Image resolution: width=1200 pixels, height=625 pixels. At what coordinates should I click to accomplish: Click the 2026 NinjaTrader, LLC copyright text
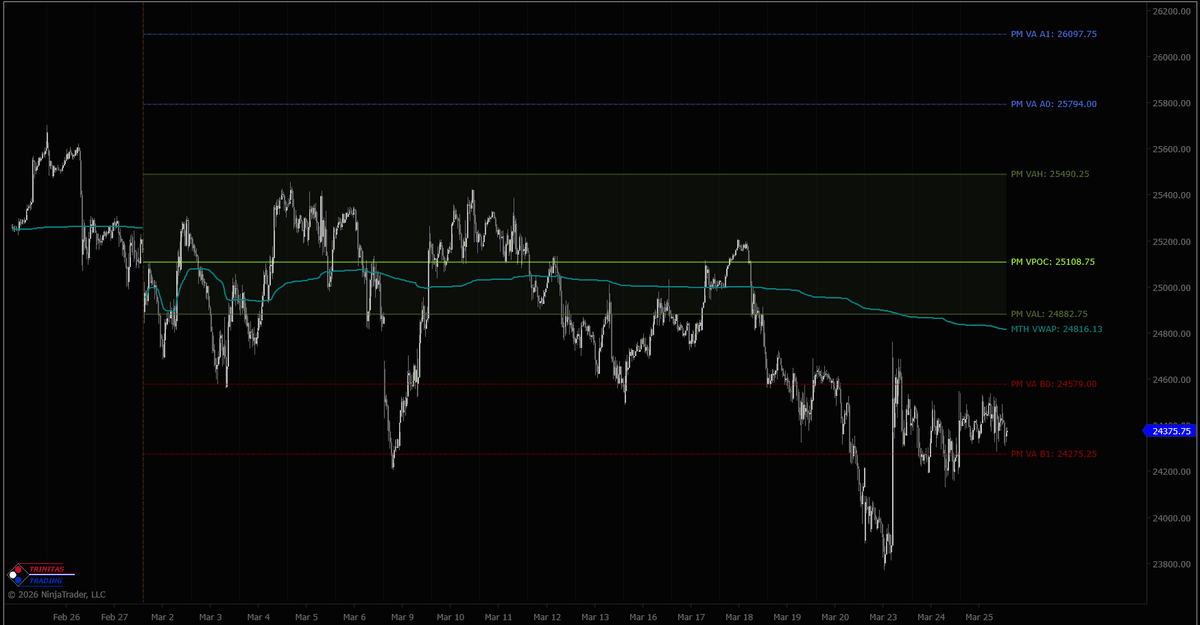(x=56, y=594)
